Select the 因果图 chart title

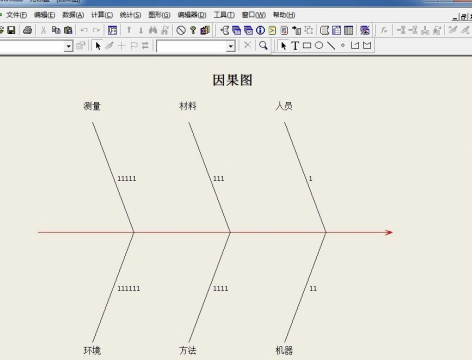pos(232,80)
